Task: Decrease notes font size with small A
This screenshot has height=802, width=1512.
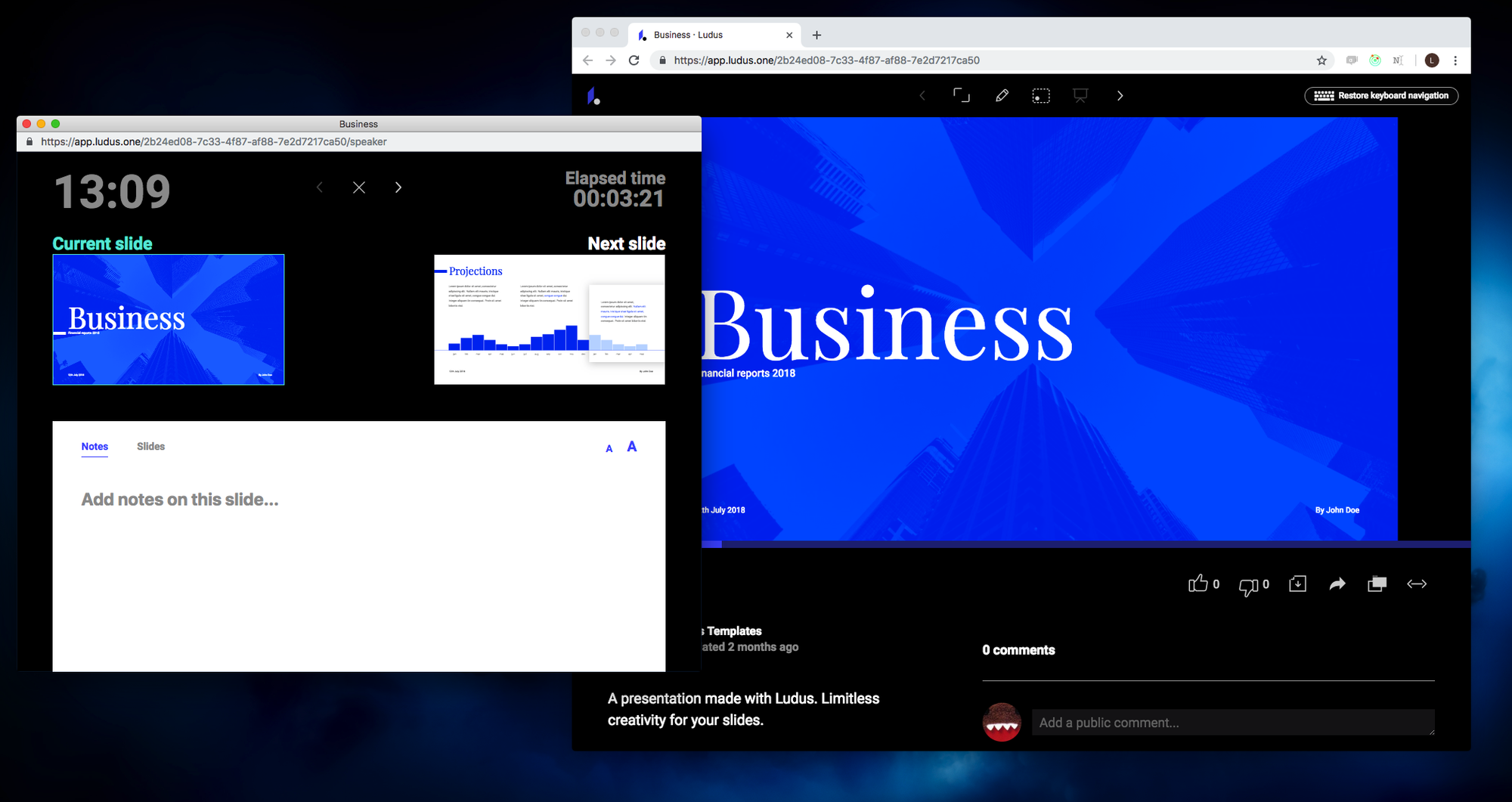Action: pyautogui.click(x=609, y=449)
